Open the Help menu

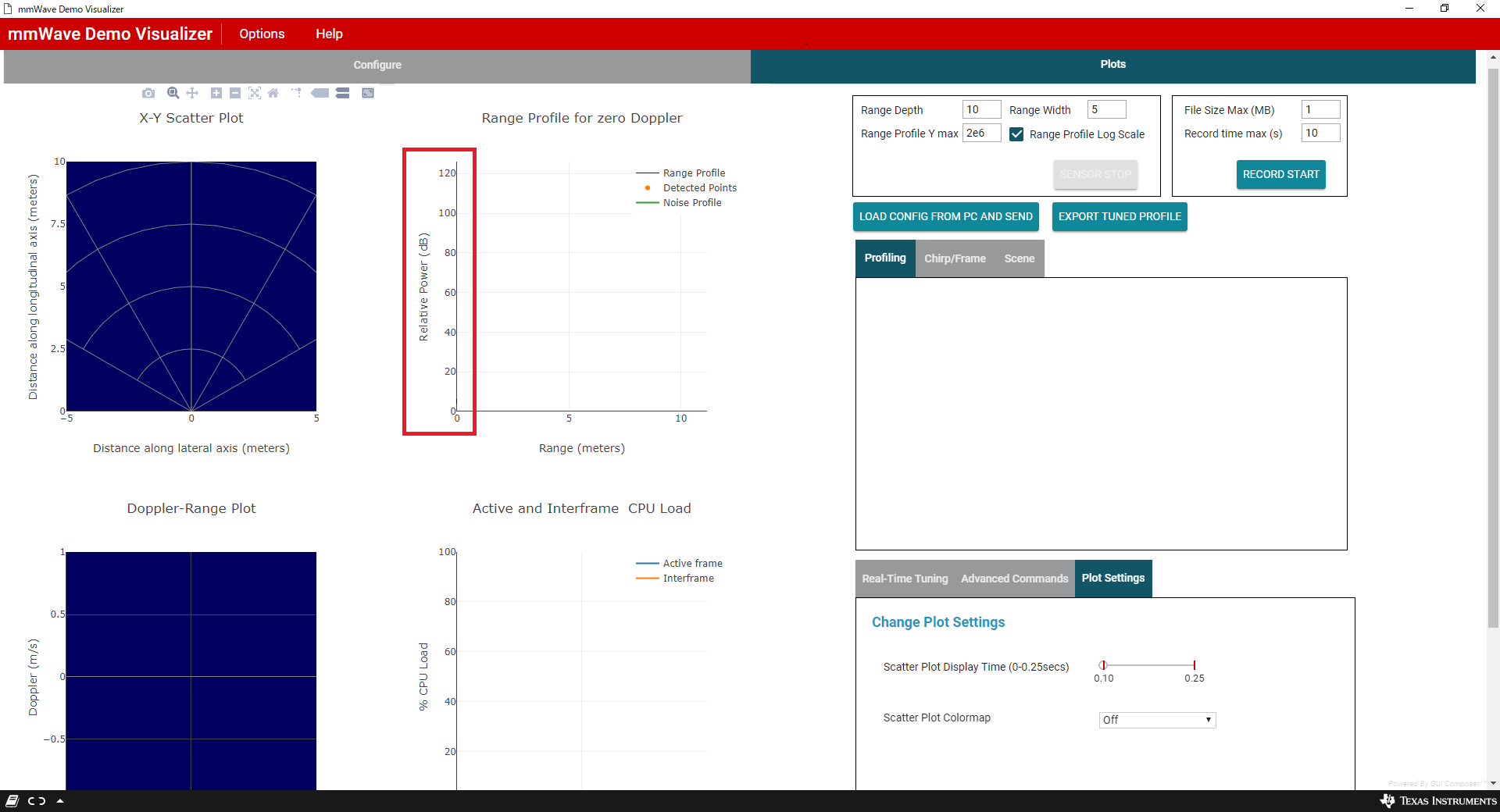tap(329, 34)
